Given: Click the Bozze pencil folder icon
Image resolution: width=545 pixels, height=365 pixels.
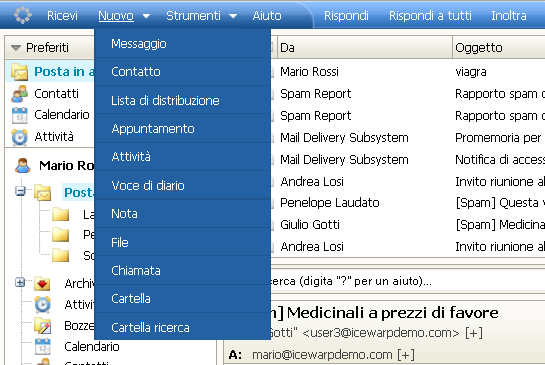Looking at the screenshot, I should click(x=43, y=326).
